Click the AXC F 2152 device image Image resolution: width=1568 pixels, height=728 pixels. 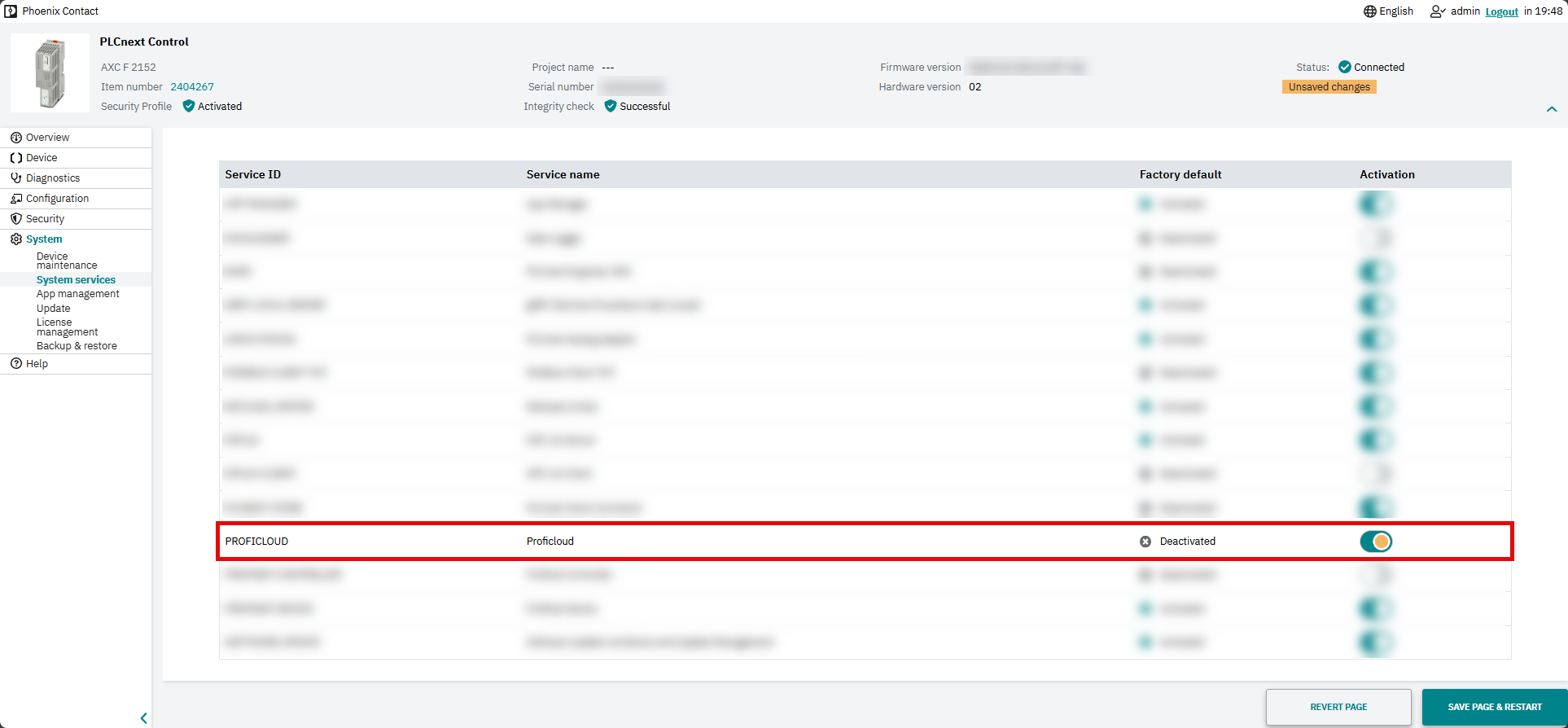[50, 73]
